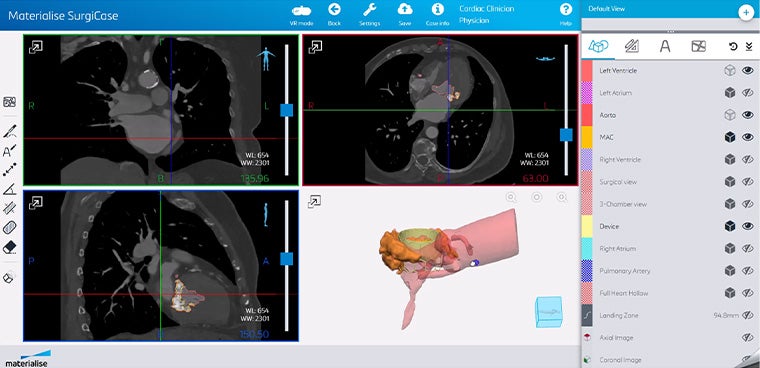Switch to the annotations A tab
The width and height of the screenshot is (760, 368).
point(665,46)
